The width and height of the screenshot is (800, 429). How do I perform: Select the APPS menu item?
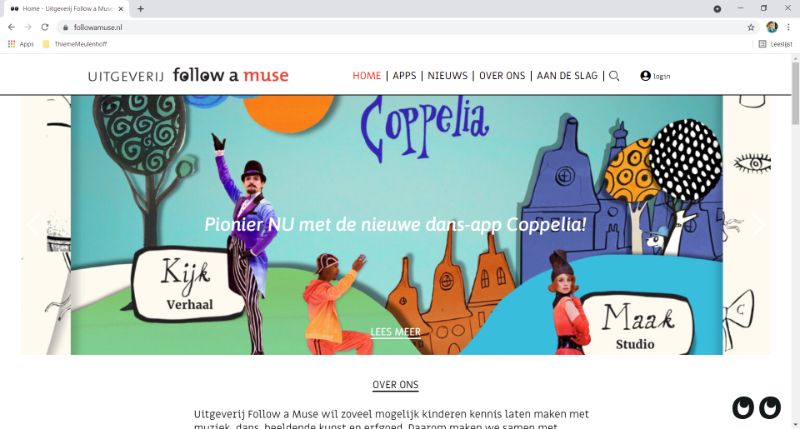405,75
